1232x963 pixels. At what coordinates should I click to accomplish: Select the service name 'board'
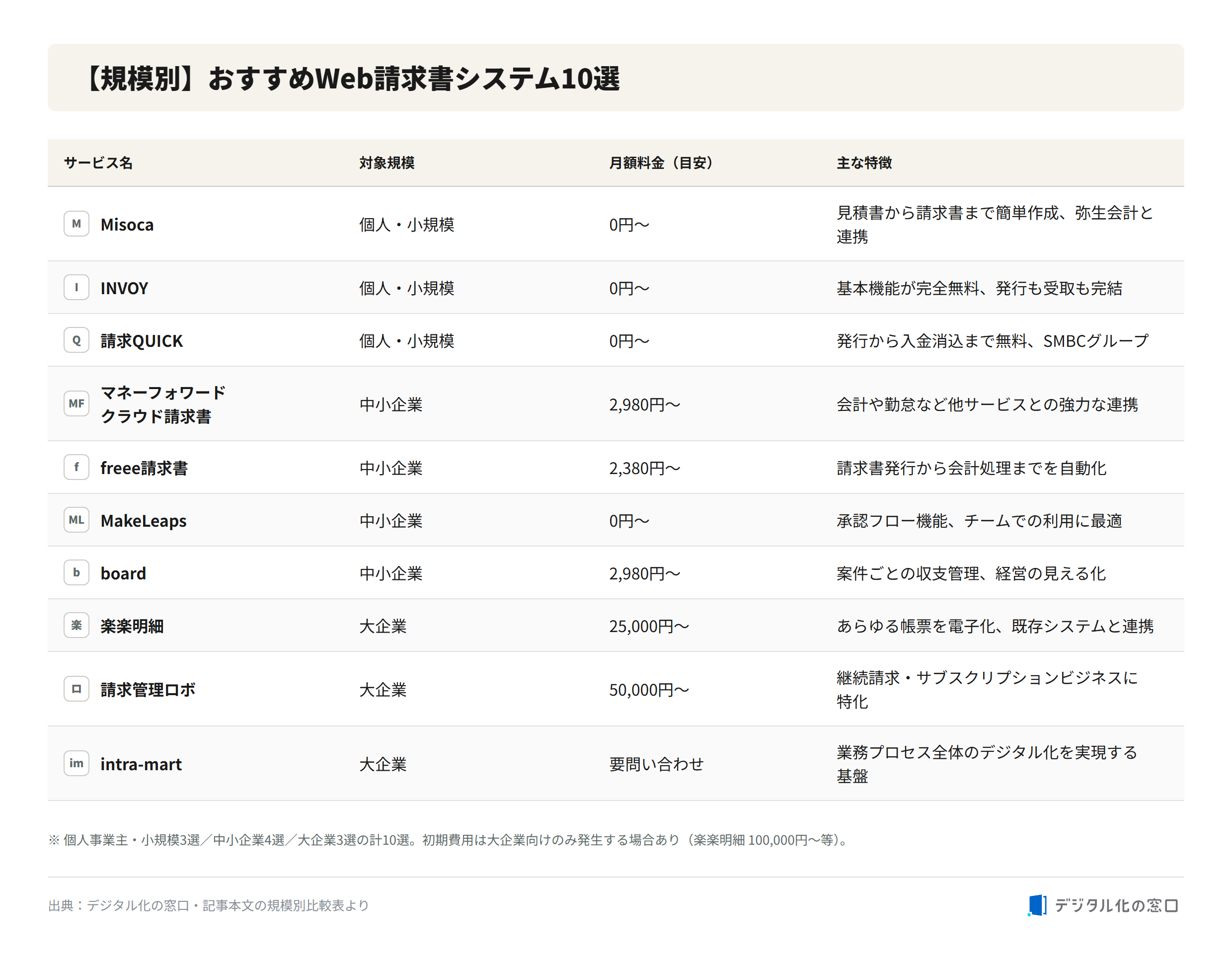[123, 573]
